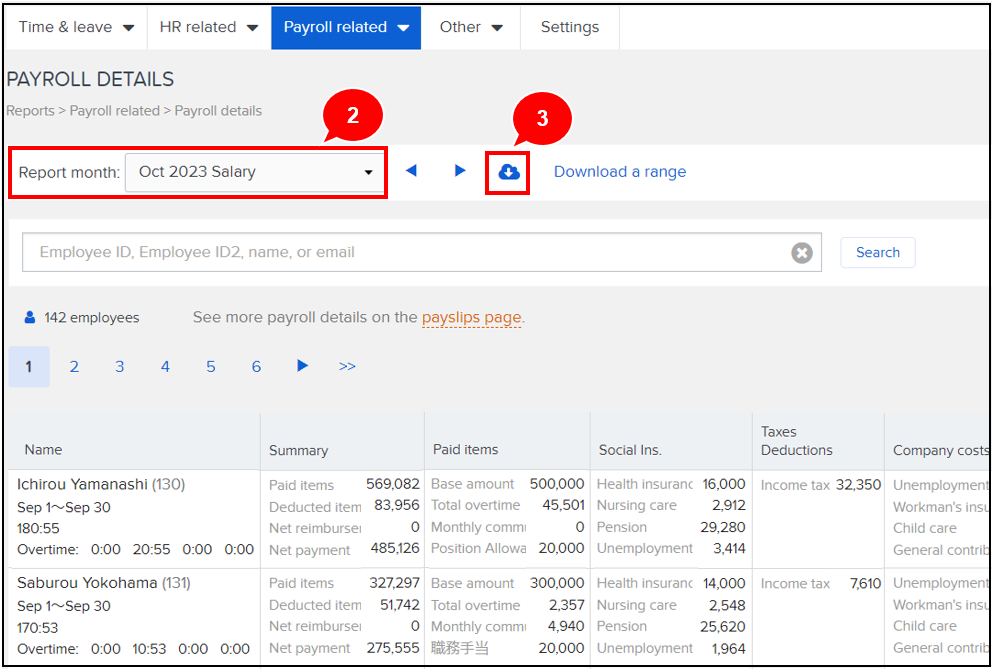Go to page 6 of results

click(256, 367)
